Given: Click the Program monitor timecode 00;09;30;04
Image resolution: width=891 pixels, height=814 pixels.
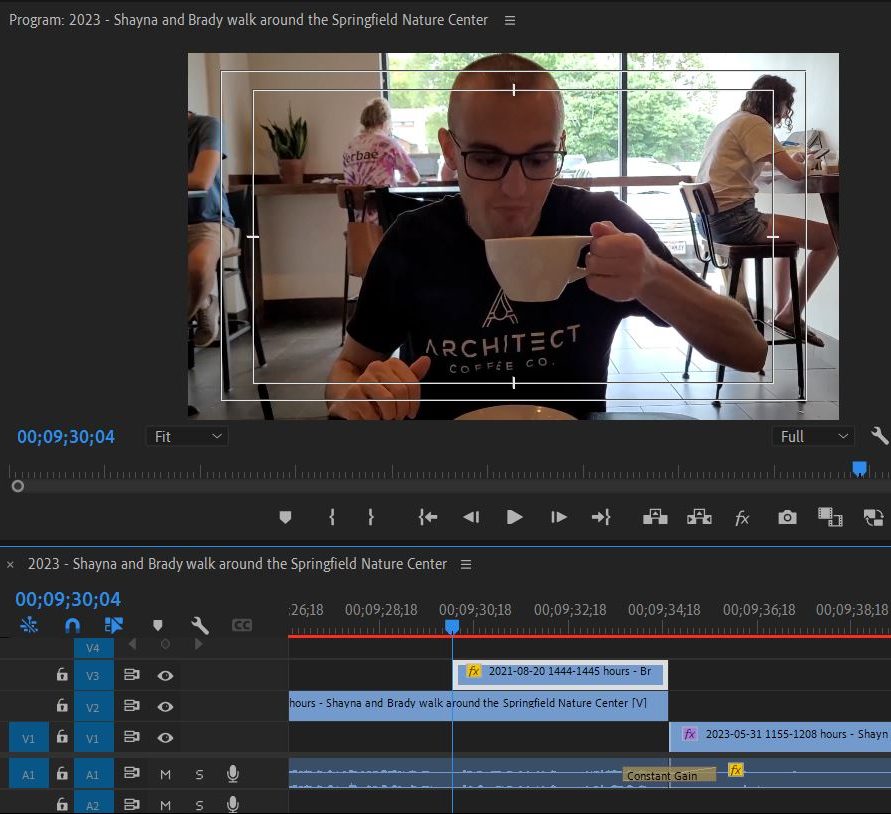Looking at the screenshot, I should (x=66, y=437).
